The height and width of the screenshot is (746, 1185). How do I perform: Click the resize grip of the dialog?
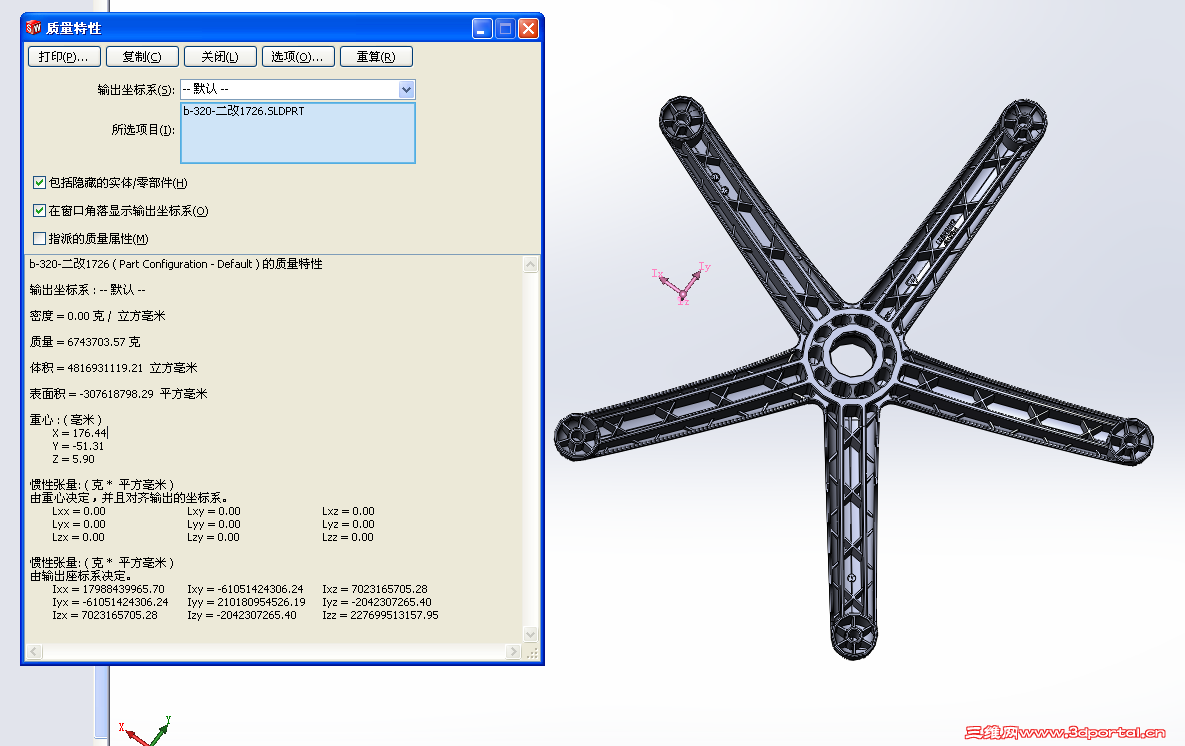click(x=532, y=652)
